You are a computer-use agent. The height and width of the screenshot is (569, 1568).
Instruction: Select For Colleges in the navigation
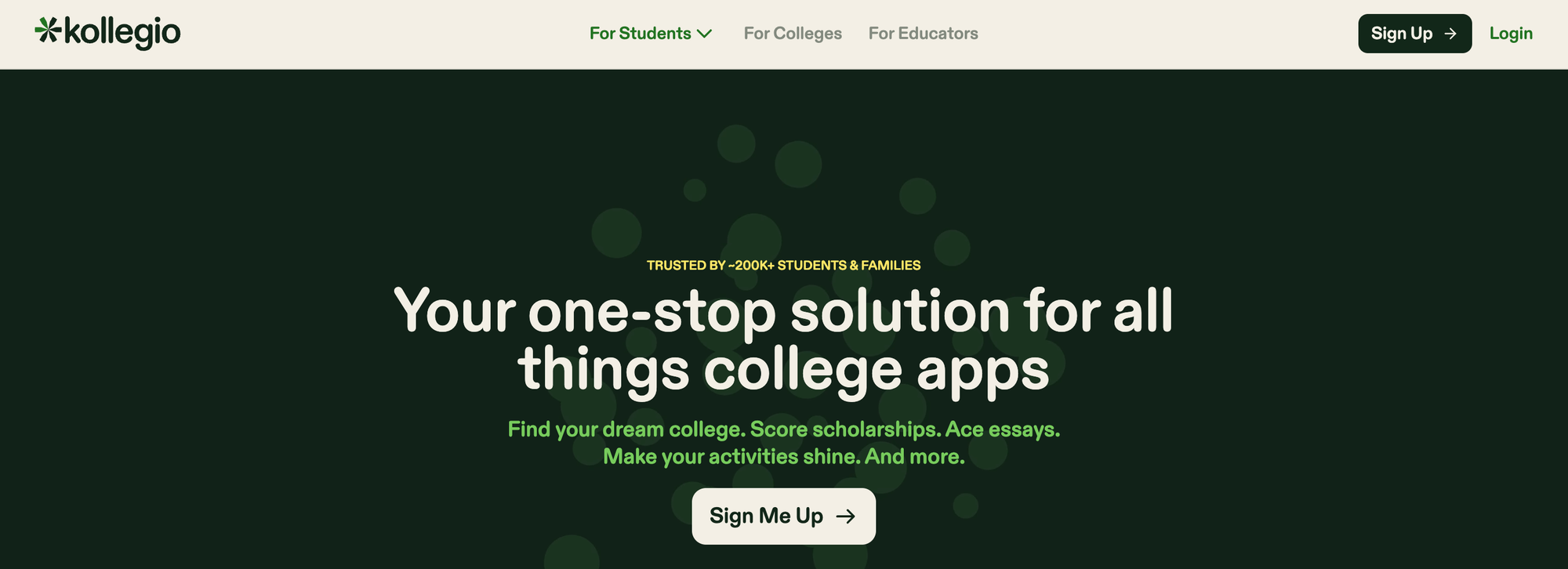point(793,33)
